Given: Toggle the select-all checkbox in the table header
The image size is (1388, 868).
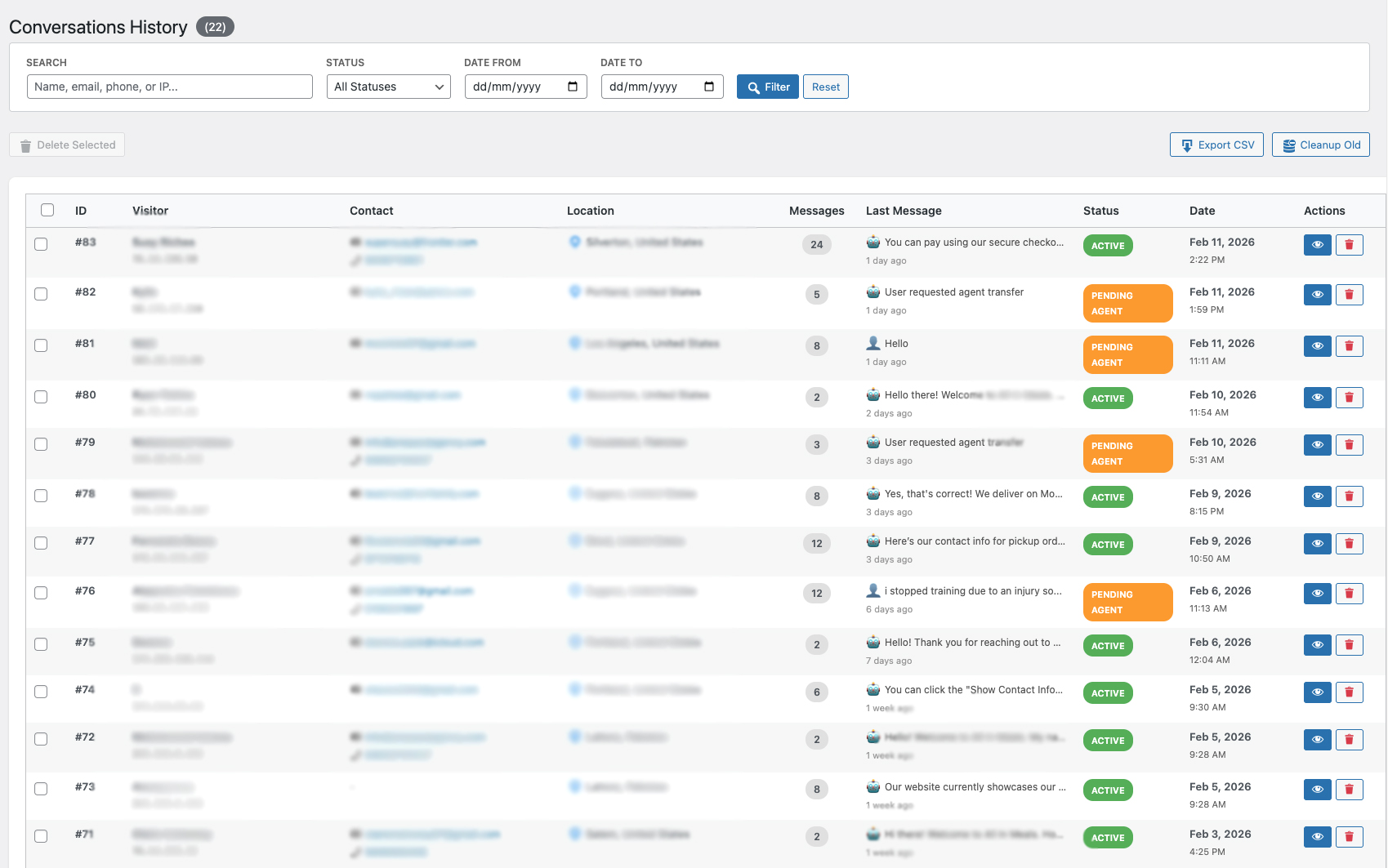Looking at the screenshot, I should click(47, 210).
